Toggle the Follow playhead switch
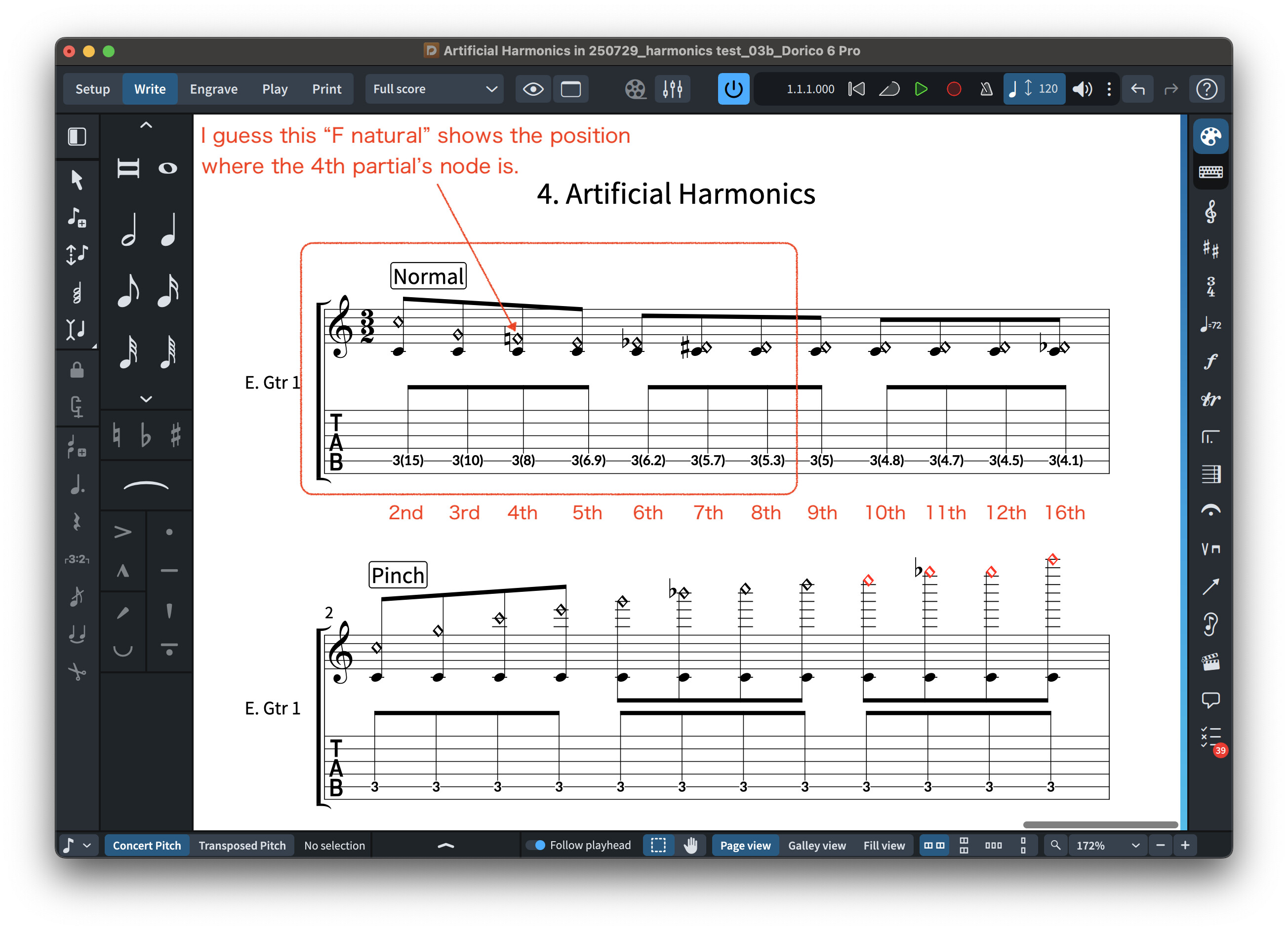Screen dimensions: 1288x931 tap(535, 845)
